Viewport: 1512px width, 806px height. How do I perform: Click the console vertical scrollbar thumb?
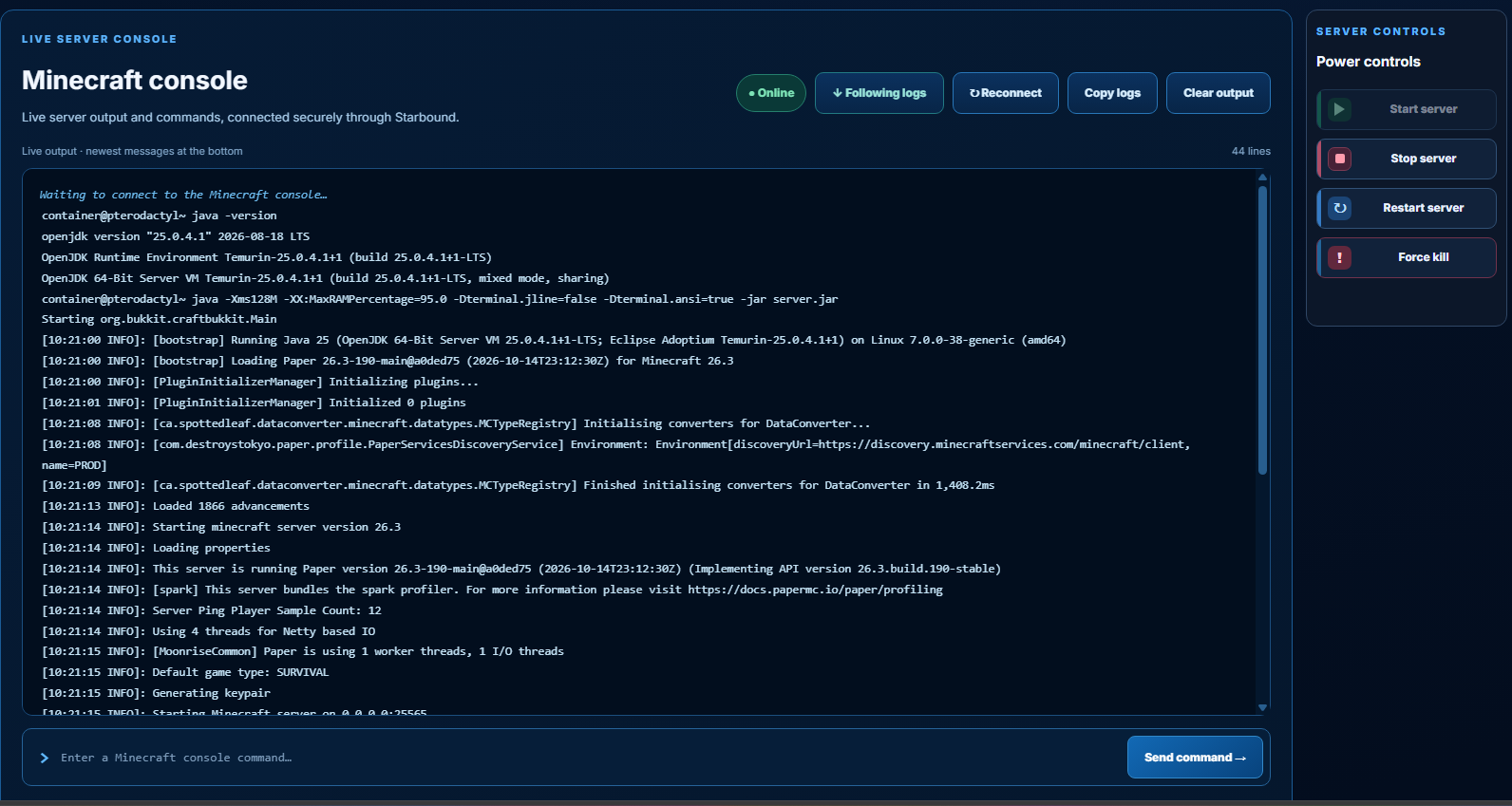click(x=1262, y=330)
